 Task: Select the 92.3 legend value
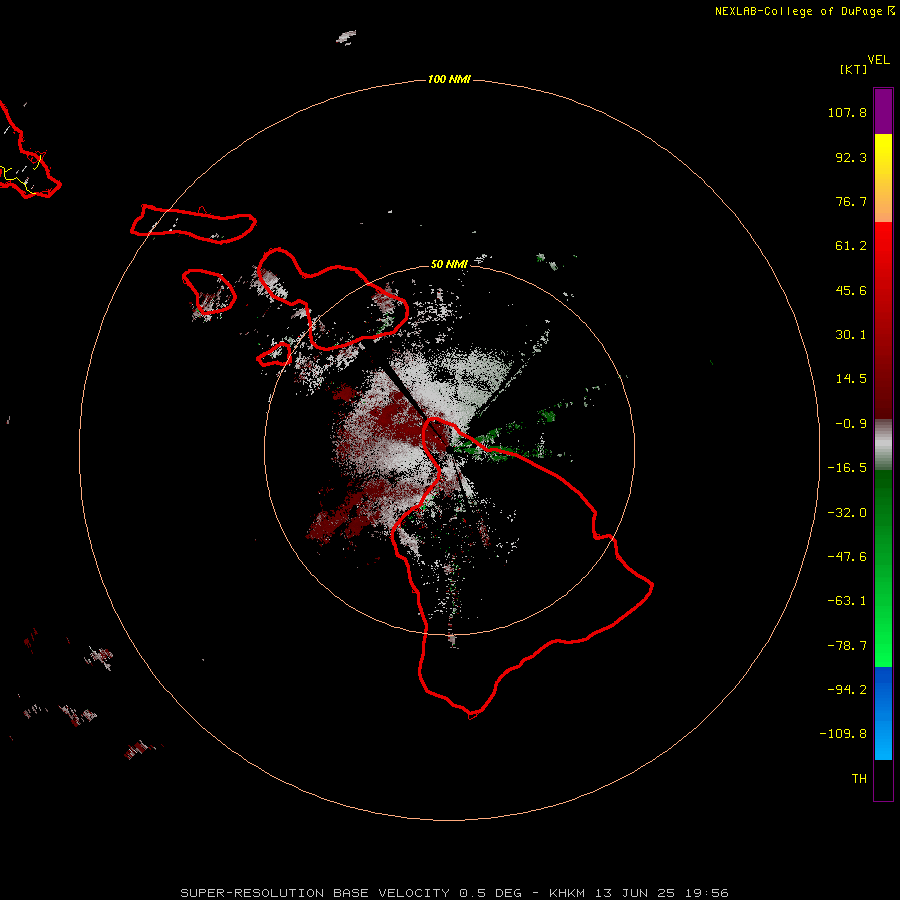coord(851,157)
